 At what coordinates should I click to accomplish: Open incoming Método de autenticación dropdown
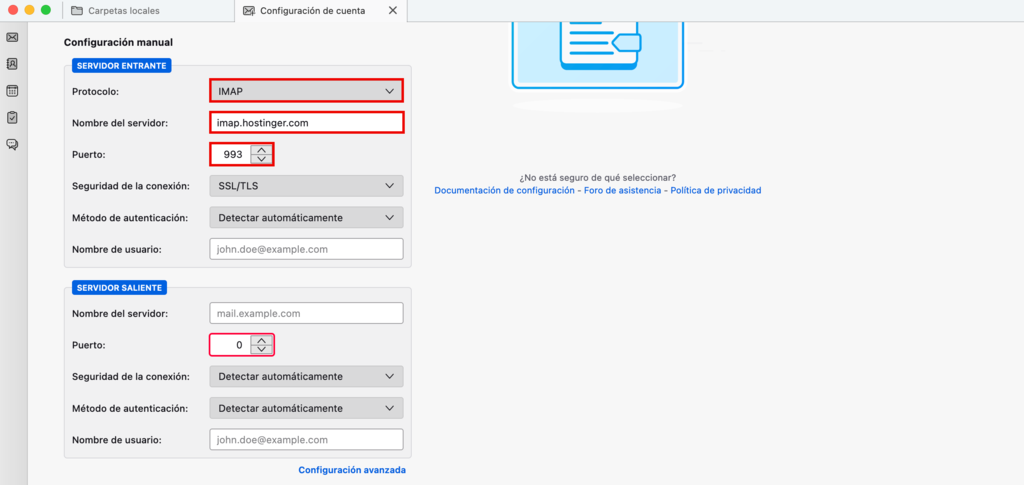(x=306, y=217)
